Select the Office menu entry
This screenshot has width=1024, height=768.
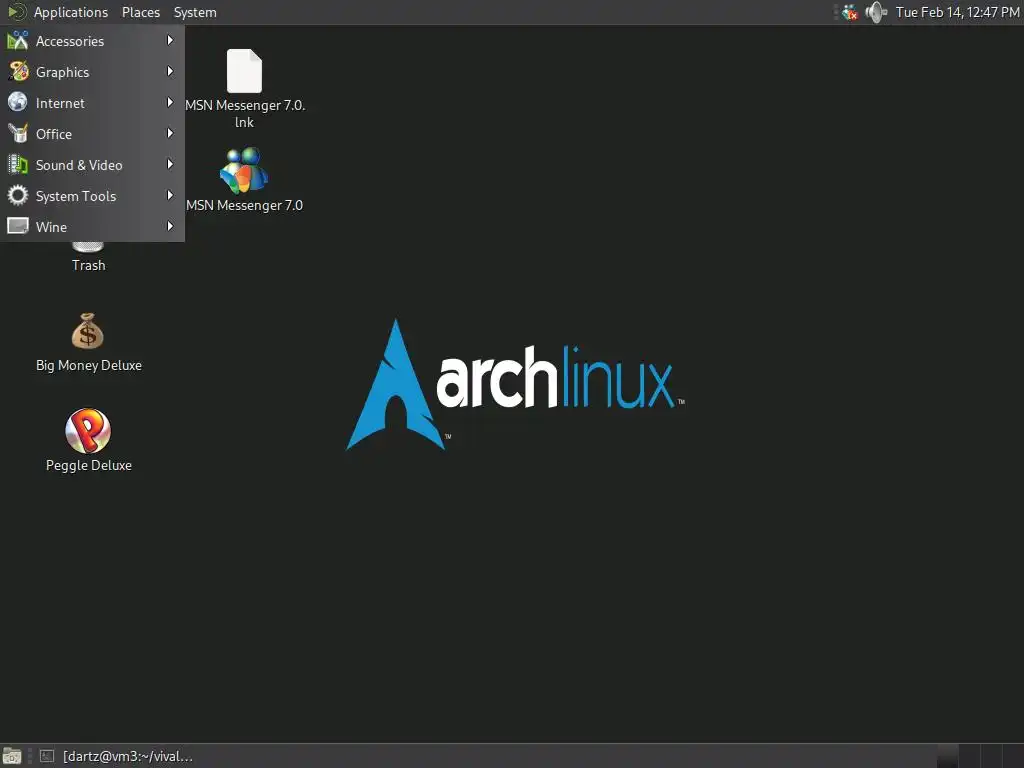93,134
